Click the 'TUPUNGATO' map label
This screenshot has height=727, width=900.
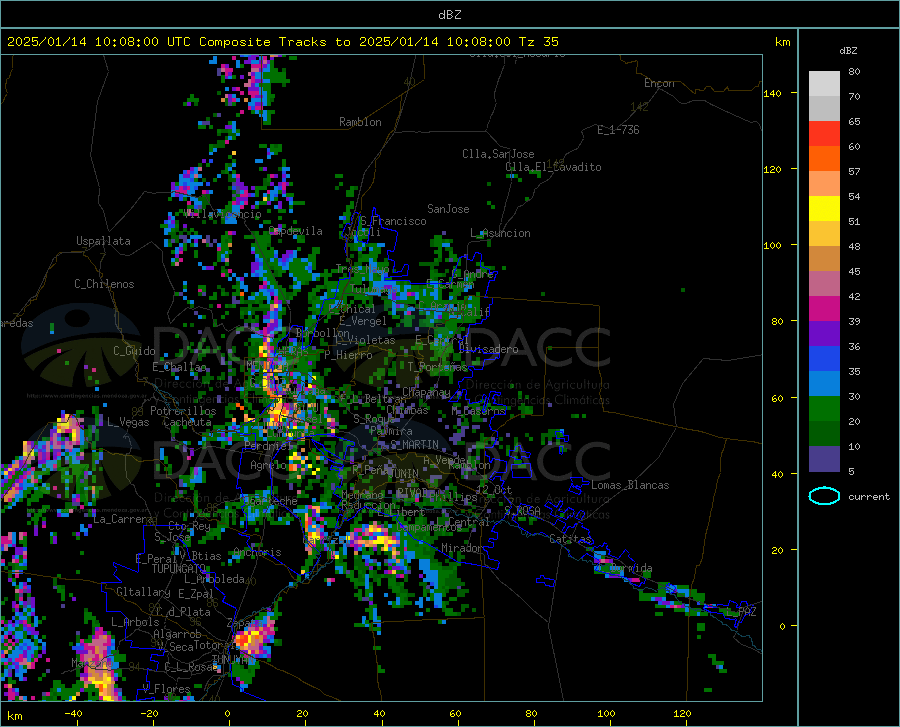[179, 569]
